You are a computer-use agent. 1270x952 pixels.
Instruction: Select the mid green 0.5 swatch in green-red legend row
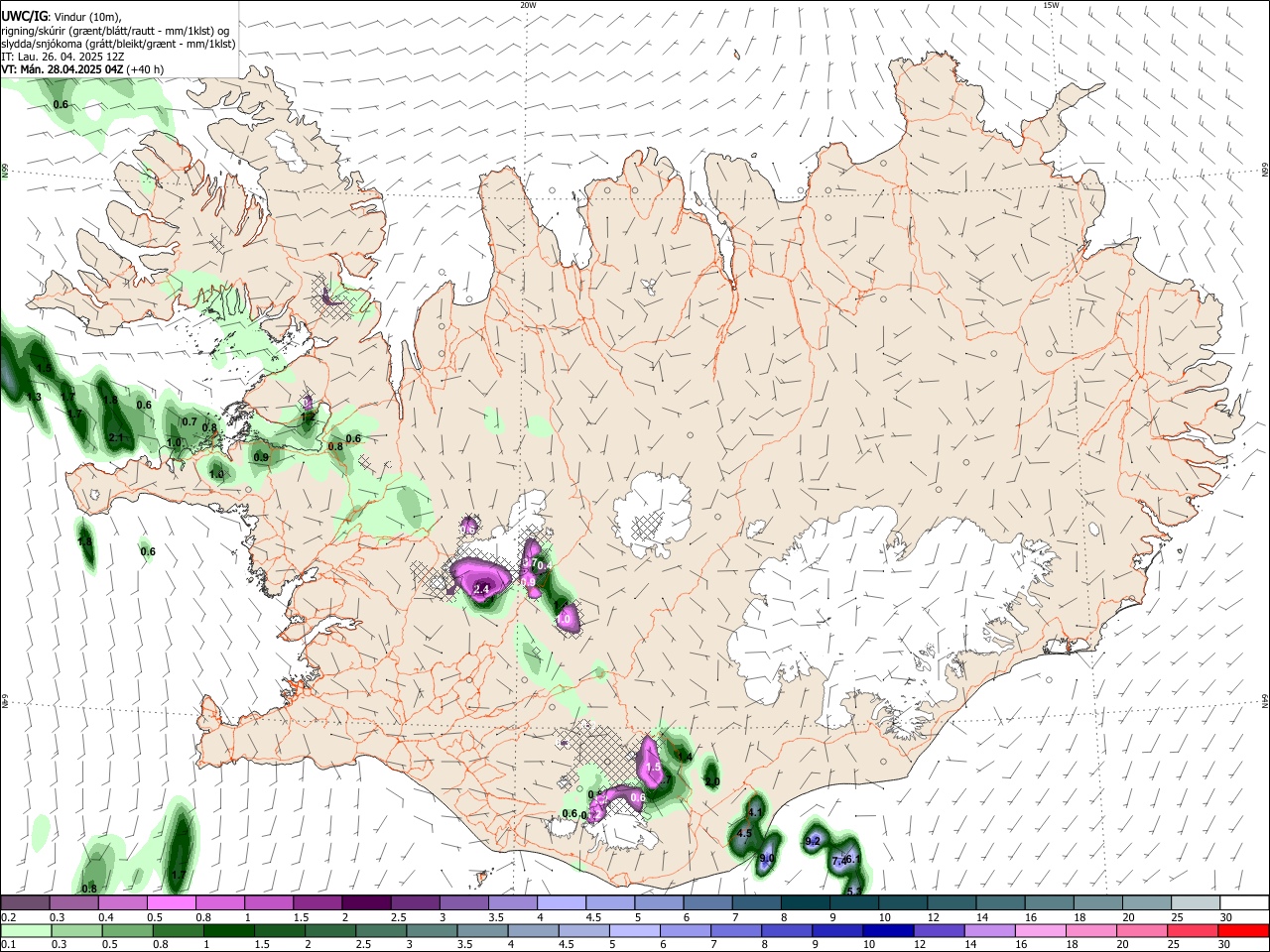127,930
